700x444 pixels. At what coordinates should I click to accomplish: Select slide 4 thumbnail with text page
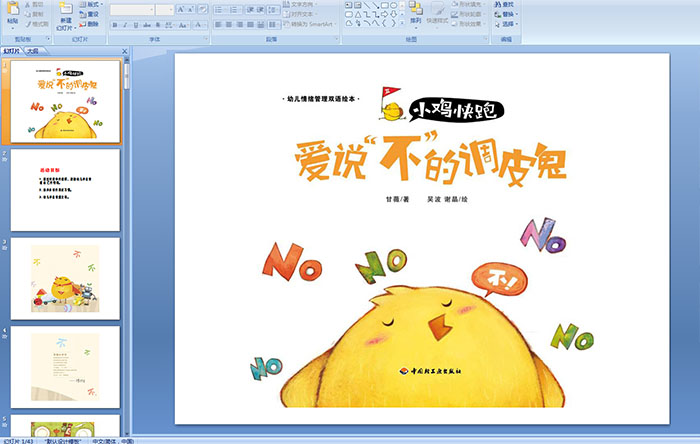[x=65, y=367]
